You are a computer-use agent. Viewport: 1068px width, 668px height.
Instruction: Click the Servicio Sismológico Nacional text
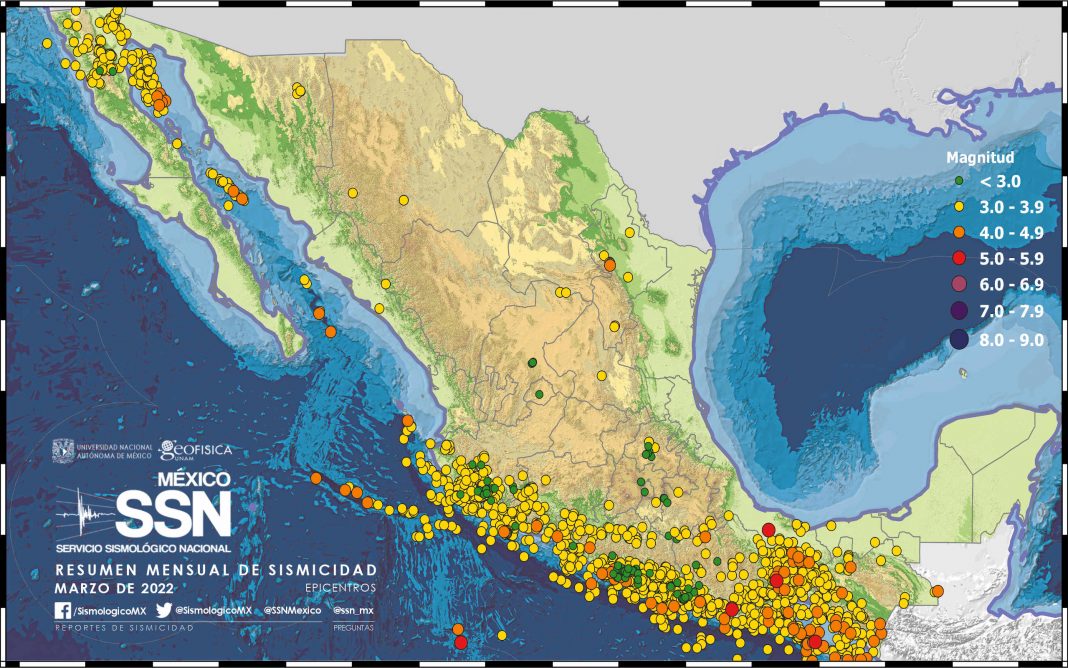pyautogui.click(x=144, y=548)
